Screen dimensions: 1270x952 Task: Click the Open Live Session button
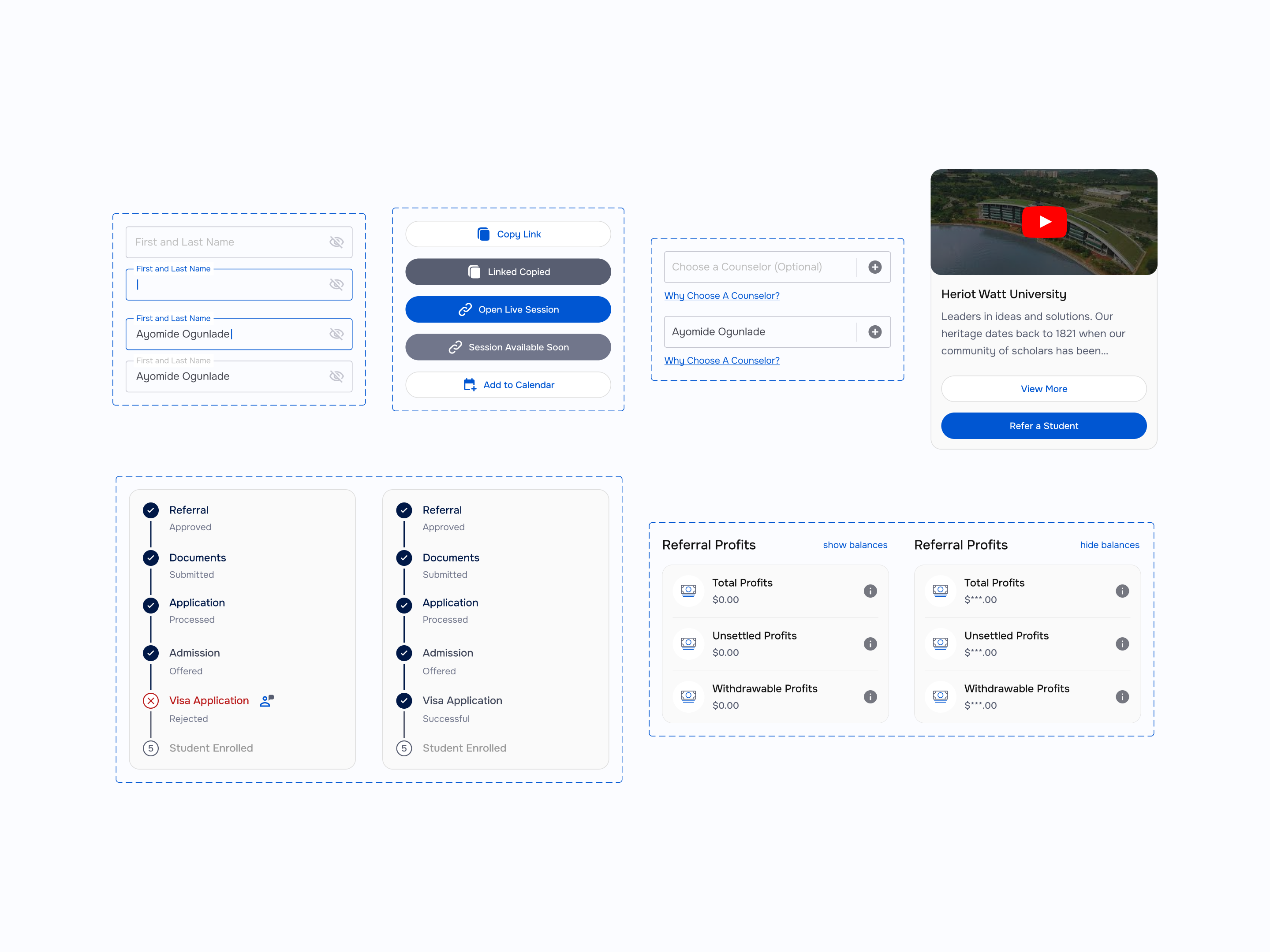(508, 309)
